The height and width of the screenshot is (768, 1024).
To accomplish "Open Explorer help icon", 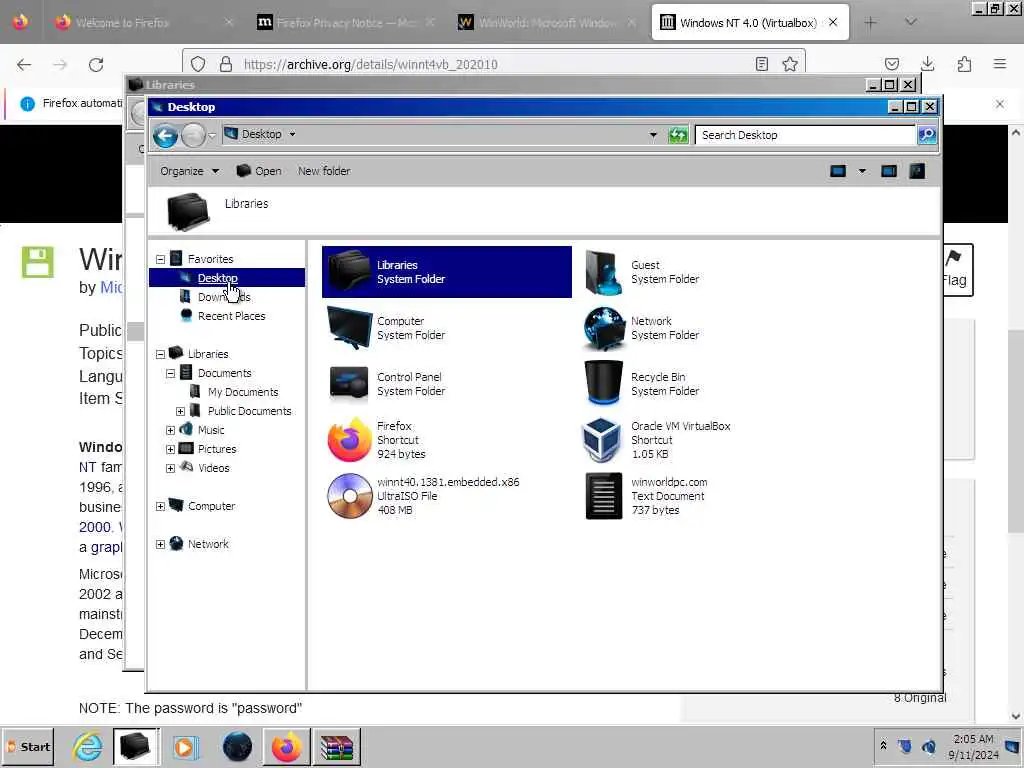I will pos(917,171).
